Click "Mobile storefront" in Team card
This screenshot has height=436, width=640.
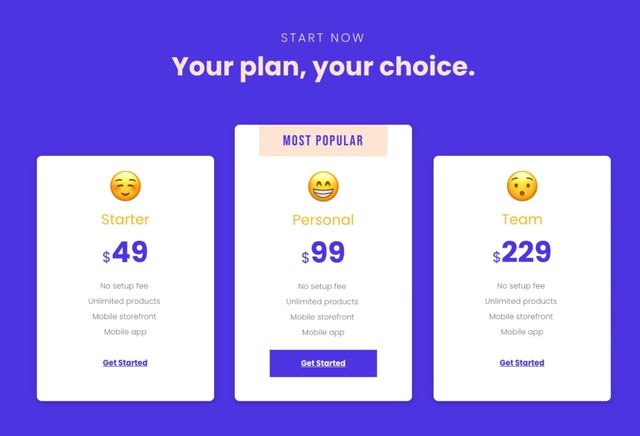pos(521,316)
